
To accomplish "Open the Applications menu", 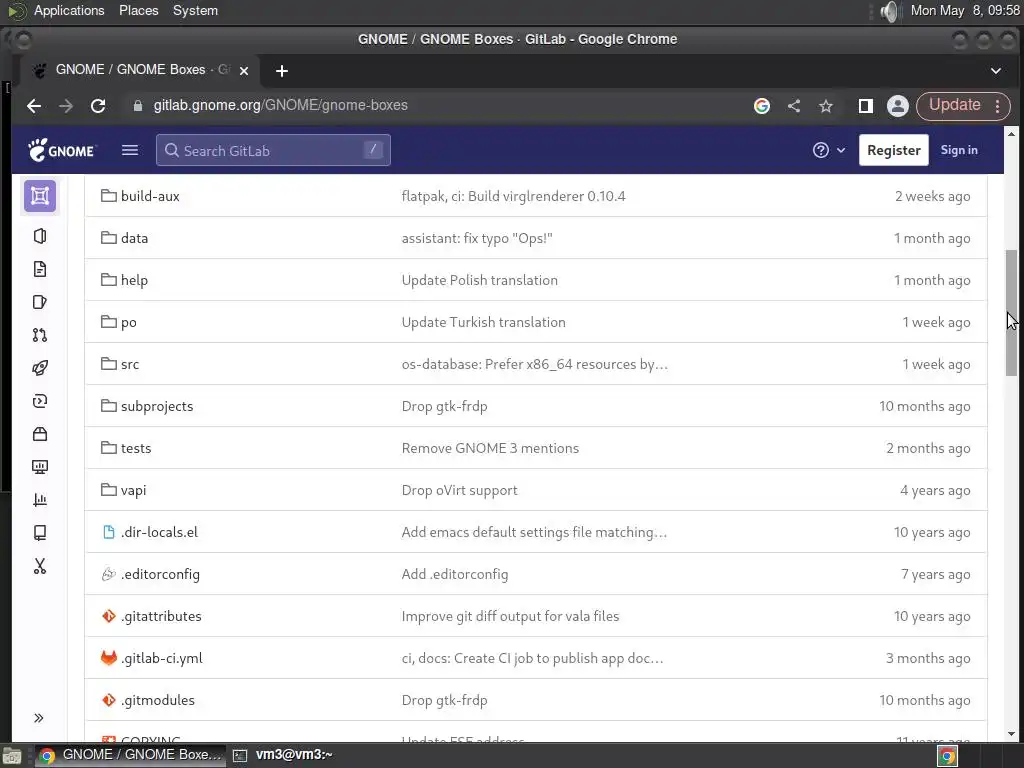I will pos(69,10).
